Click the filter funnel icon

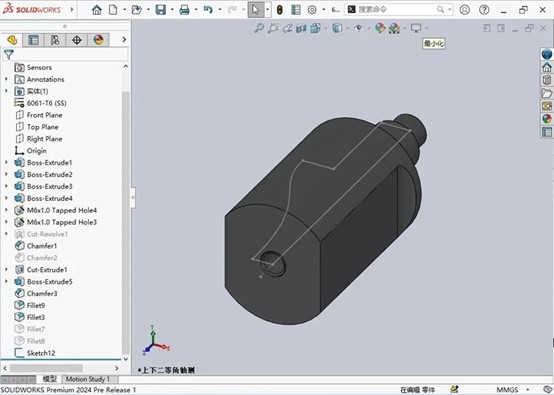click(x=8, y=54)
